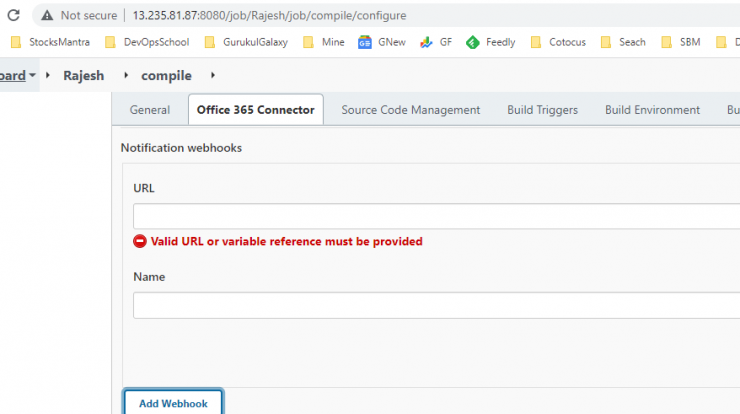Open the GurukulGalaxy bookmark folder
740x414 pixels.
(246, 42)
